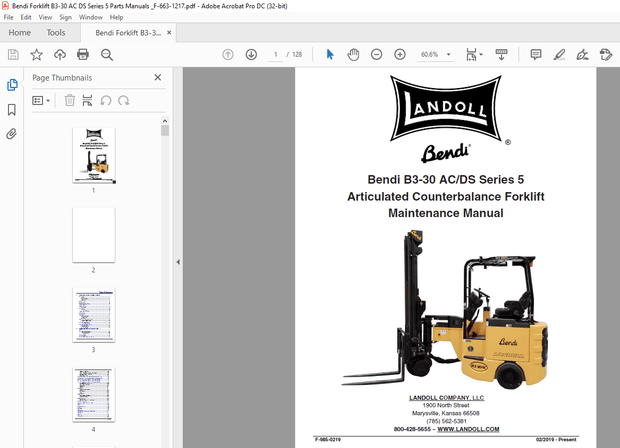The image size is (620, 448).
Task: Zoom out with minus icon
Action: coord(376,55)
